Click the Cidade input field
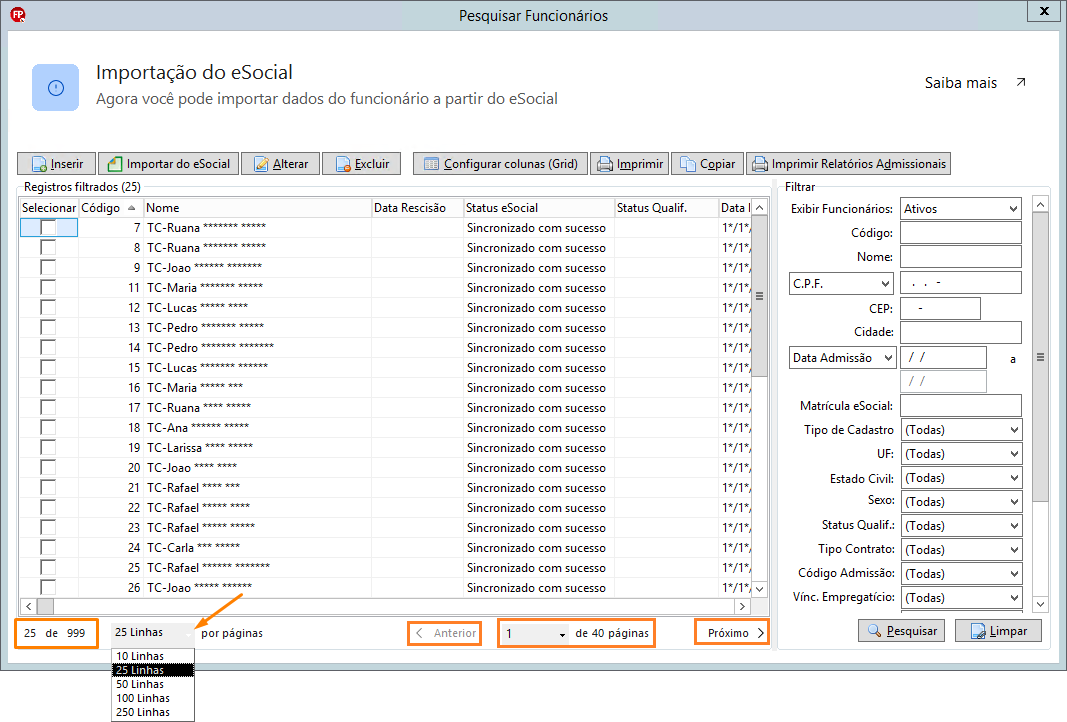 (961, 332)
